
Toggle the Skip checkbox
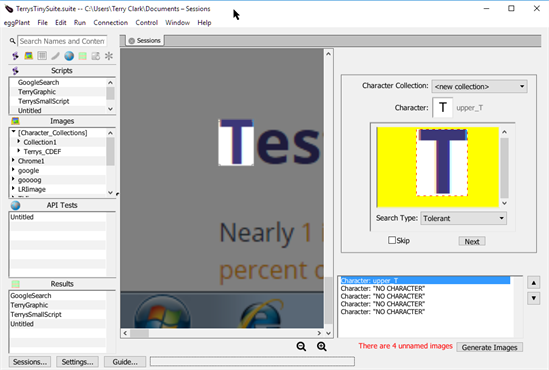click(392, 240)
